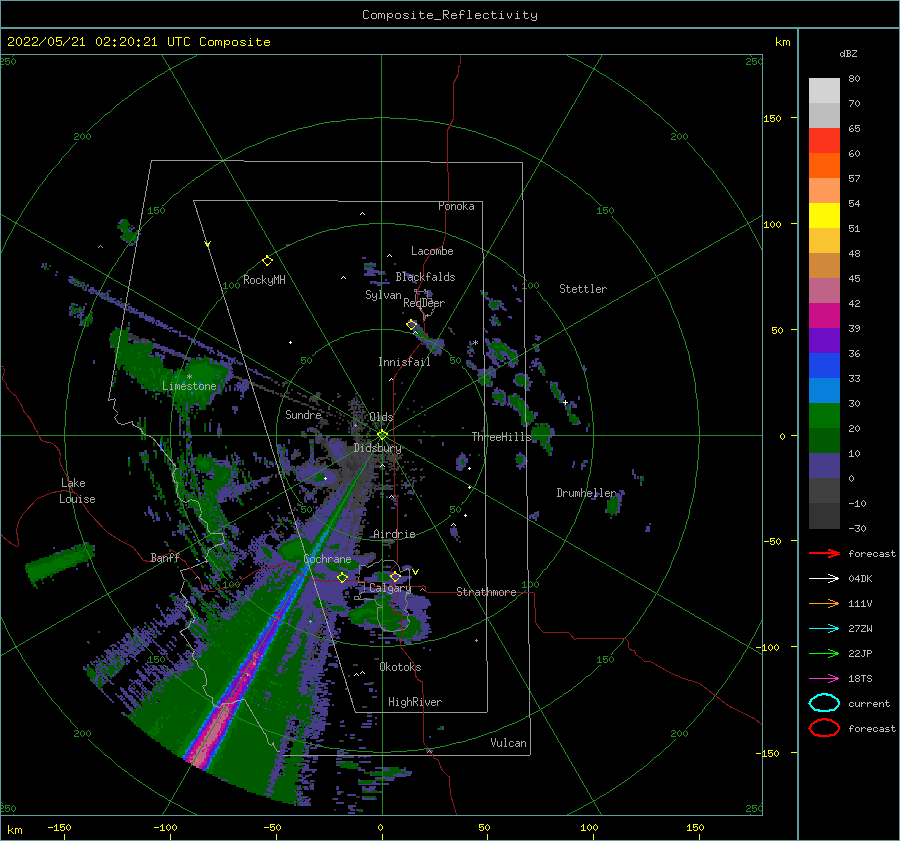900x841 pixels.
Task: Click the Airdrie label
Action: coord(394,534)
